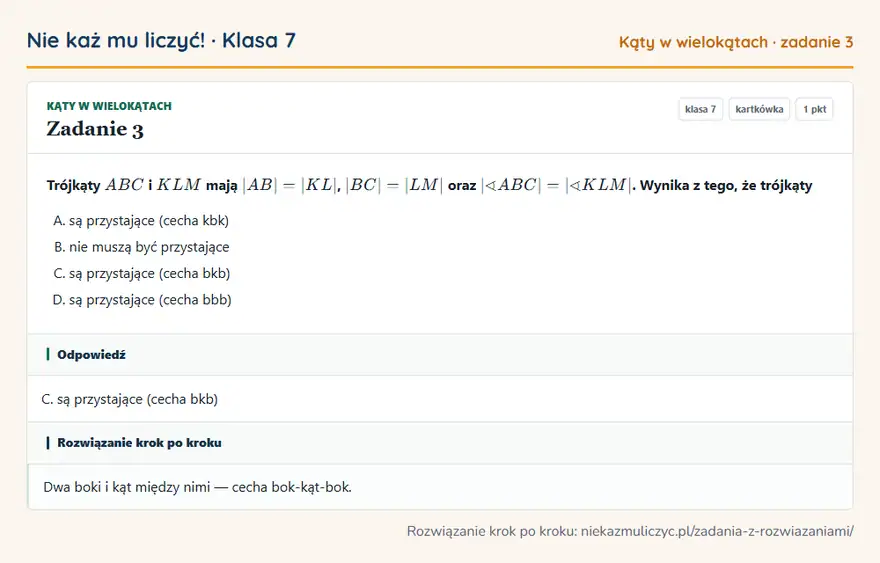The width and height of the screenshot is (880, 563).
Task: Select answer B 'nie muszą być przystające'
Action: [x=141, y=247]
